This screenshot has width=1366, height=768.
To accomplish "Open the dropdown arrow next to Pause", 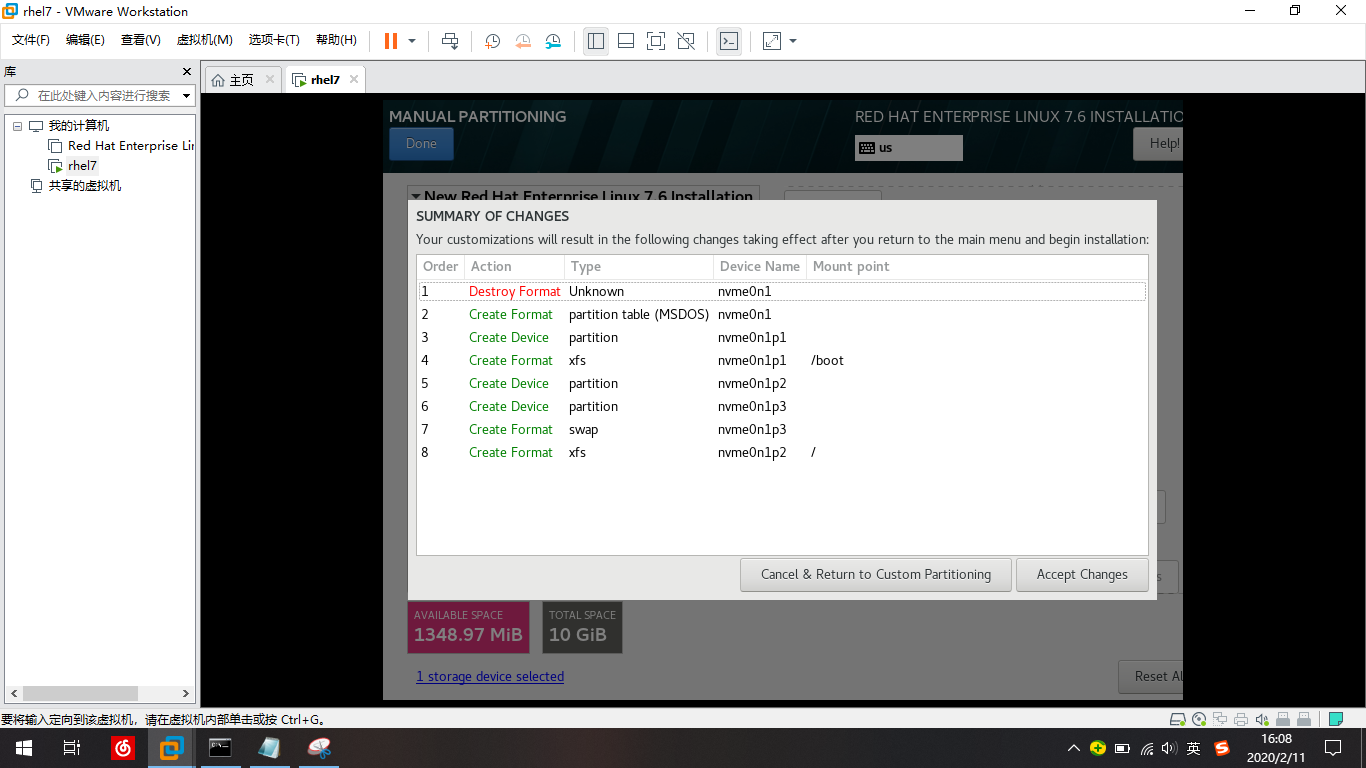I will click(412, 41).
